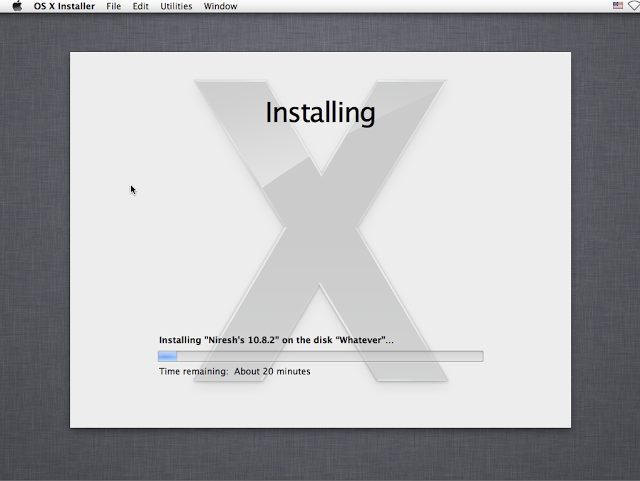Click the "Installing" heading
The width and height of the screenshot is (640, 481).
(320, 112)
